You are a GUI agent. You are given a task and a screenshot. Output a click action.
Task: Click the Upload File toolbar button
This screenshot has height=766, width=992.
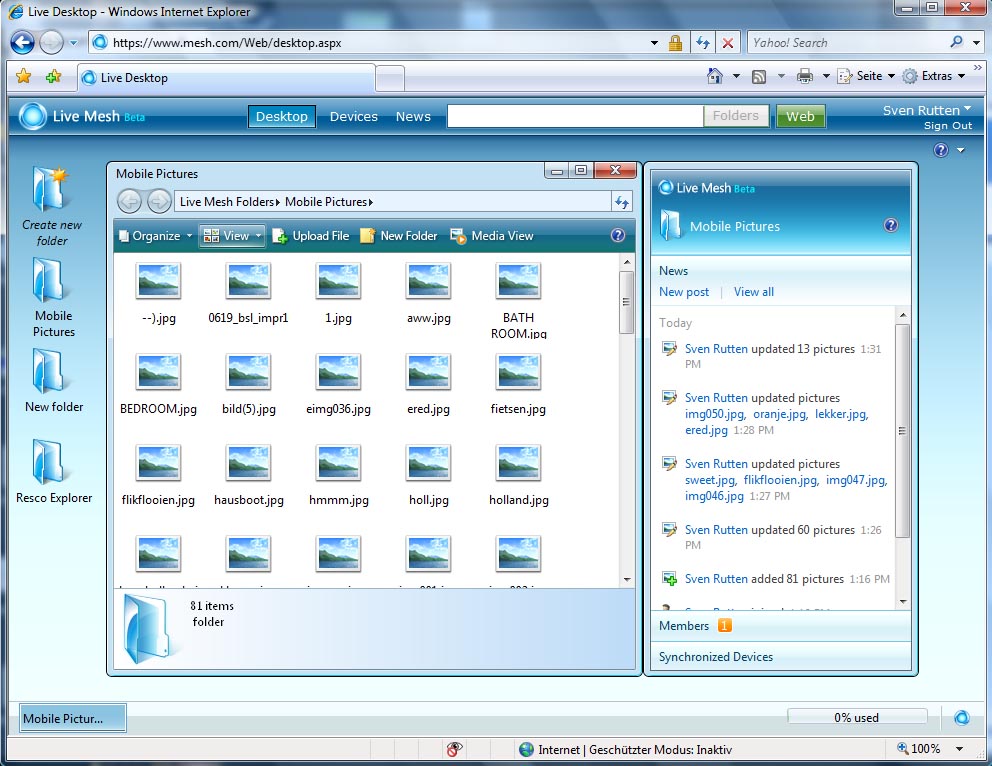tap(310, 236)
